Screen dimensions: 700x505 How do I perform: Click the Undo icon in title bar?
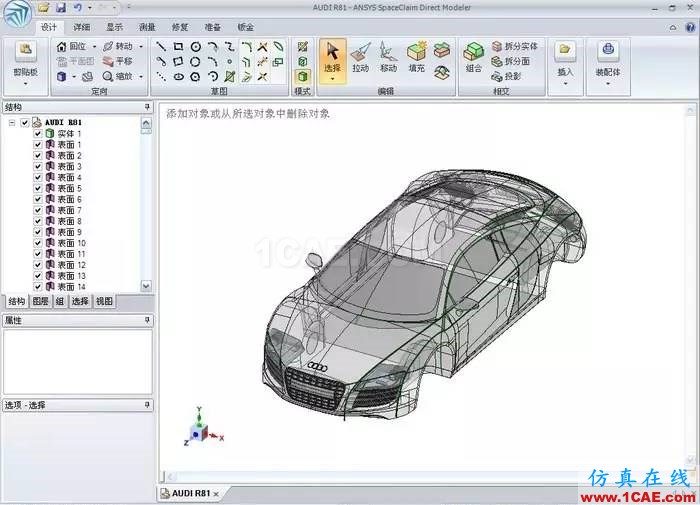click(x=78, y=8)
